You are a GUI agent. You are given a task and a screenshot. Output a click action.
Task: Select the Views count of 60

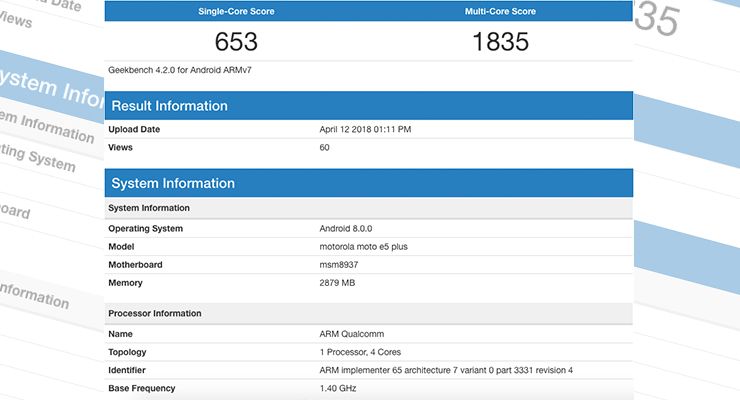pos(325,147)
